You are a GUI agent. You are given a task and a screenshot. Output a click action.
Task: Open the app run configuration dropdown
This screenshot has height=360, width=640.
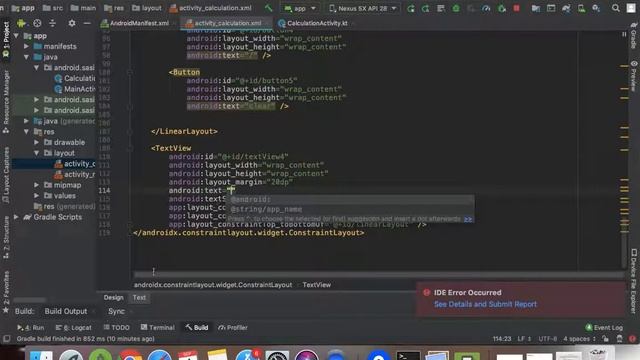tap(300, 8)
